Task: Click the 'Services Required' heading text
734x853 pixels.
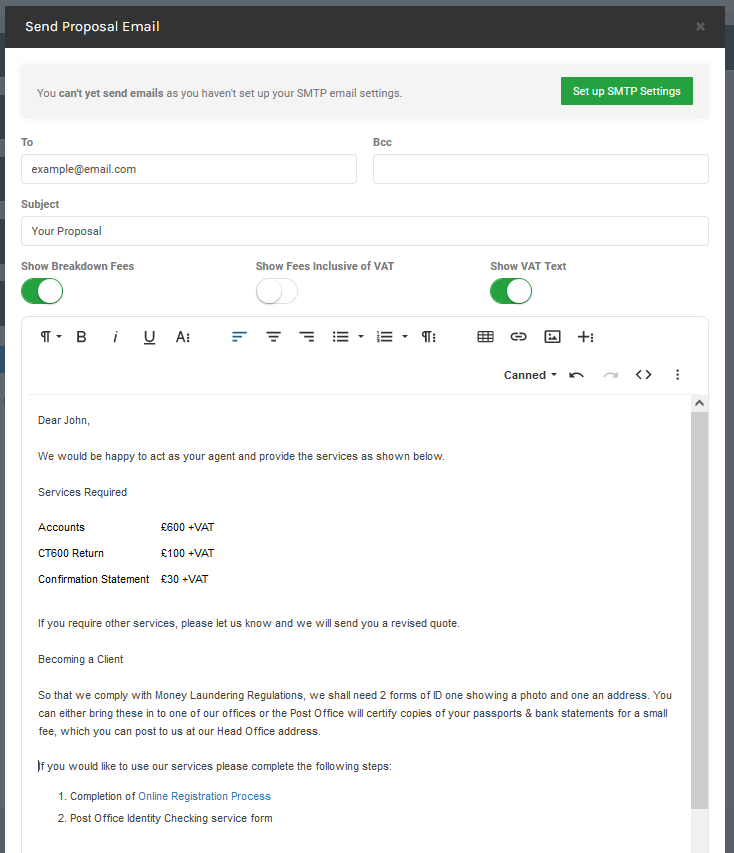Action: coord(83,492)
